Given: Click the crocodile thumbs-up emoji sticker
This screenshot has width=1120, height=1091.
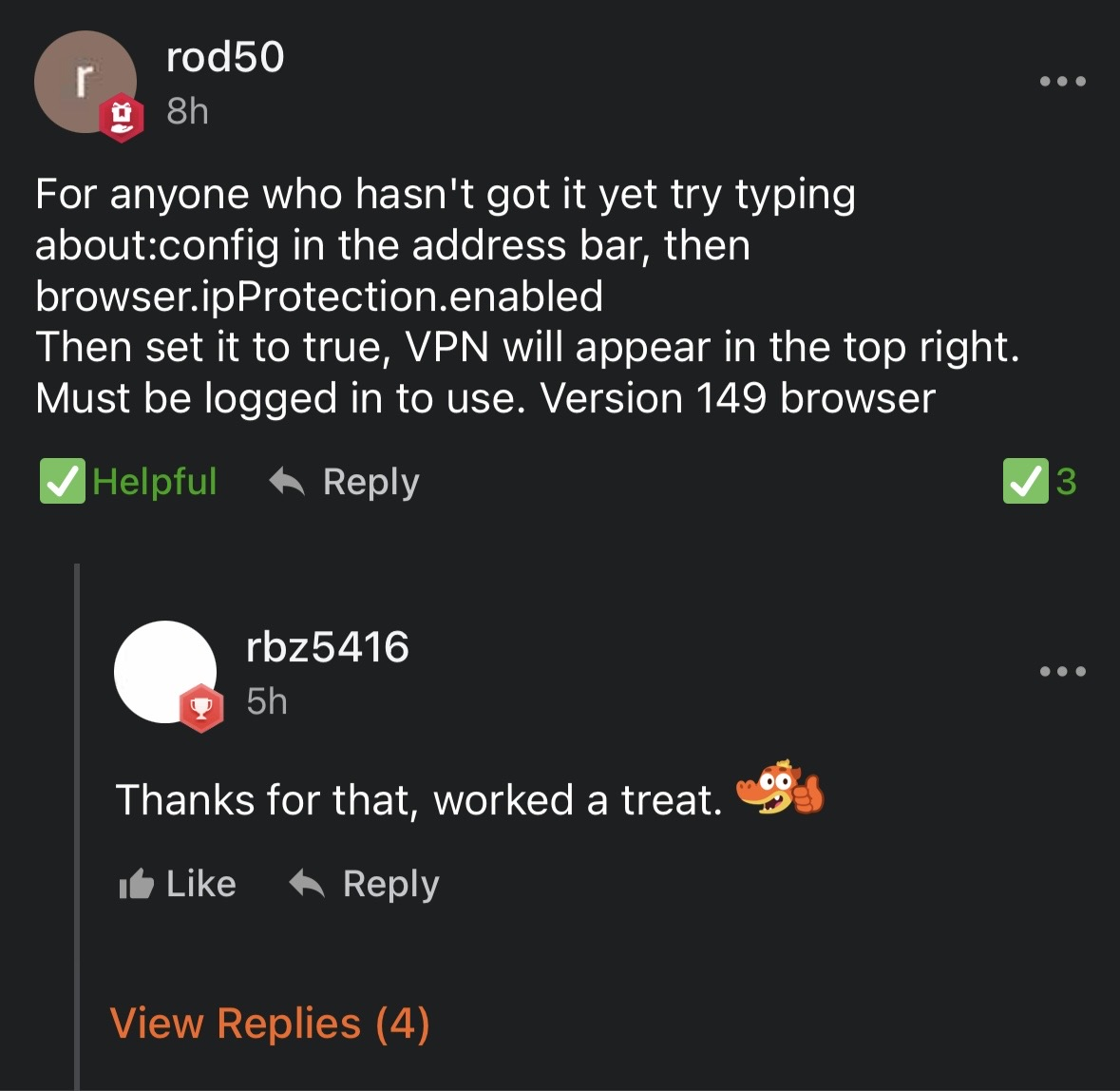Looking at the screenshot, I should [780, 787].
